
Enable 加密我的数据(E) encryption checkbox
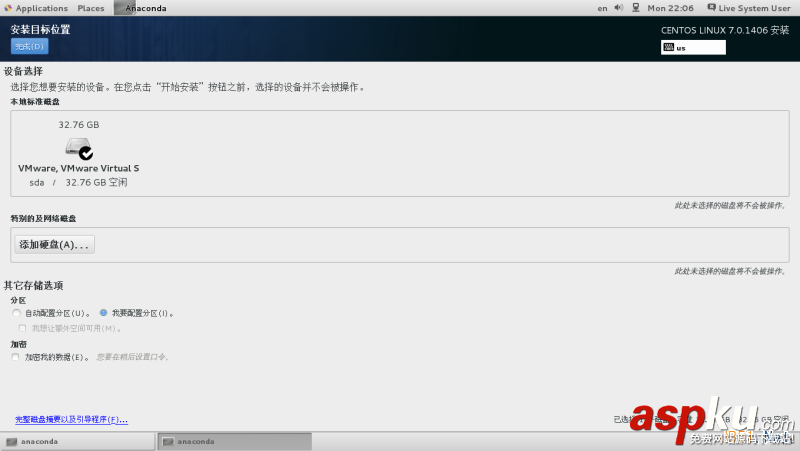tap(15, 357)
